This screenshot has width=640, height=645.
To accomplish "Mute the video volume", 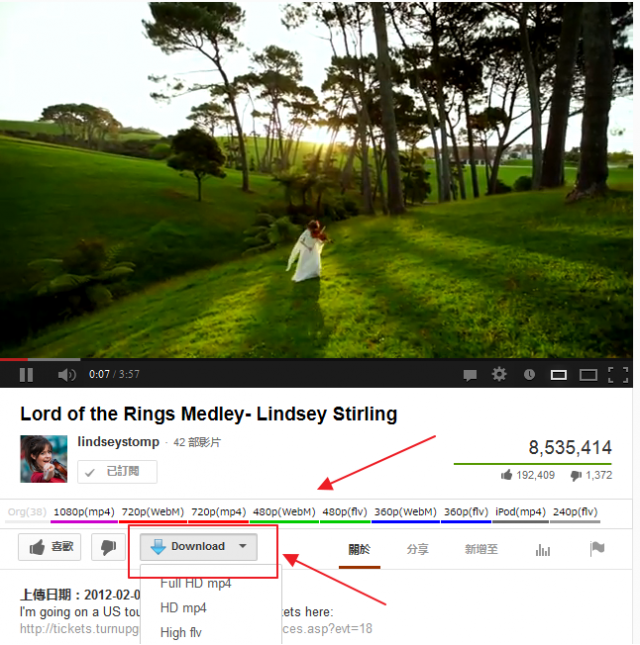I will coord(67,375).
